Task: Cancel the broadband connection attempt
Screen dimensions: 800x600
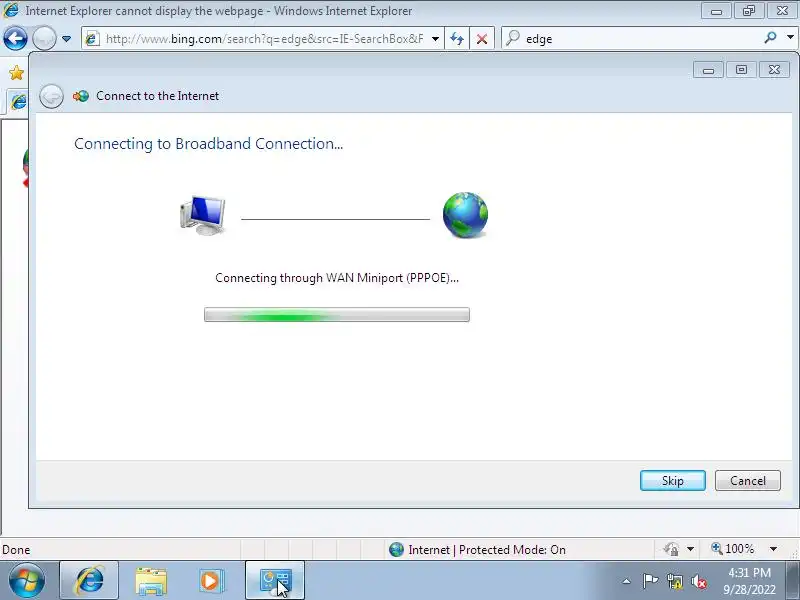Action: [747, 481]
